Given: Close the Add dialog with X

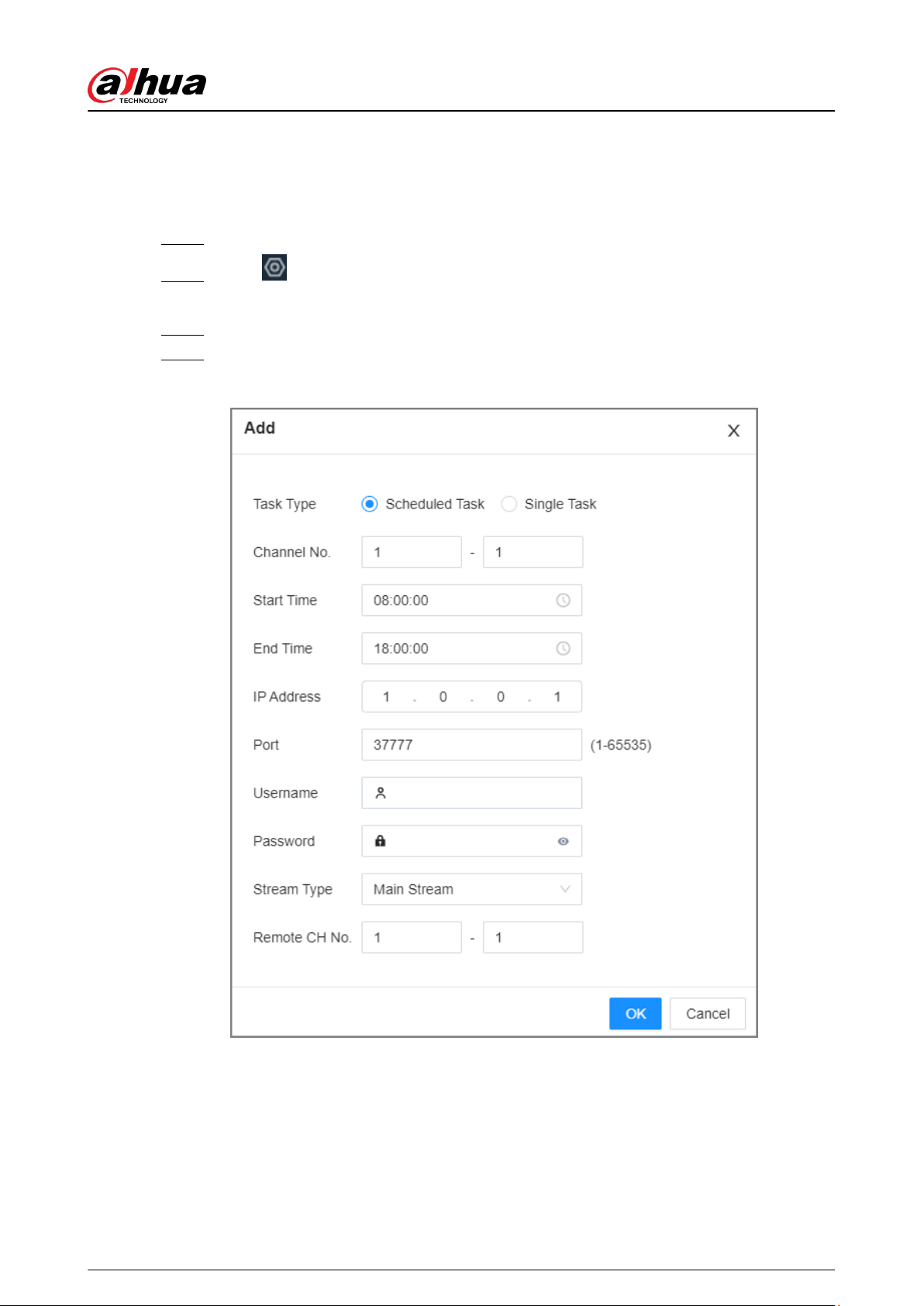Looking at the screenshot, I should [x=733, y=430].
